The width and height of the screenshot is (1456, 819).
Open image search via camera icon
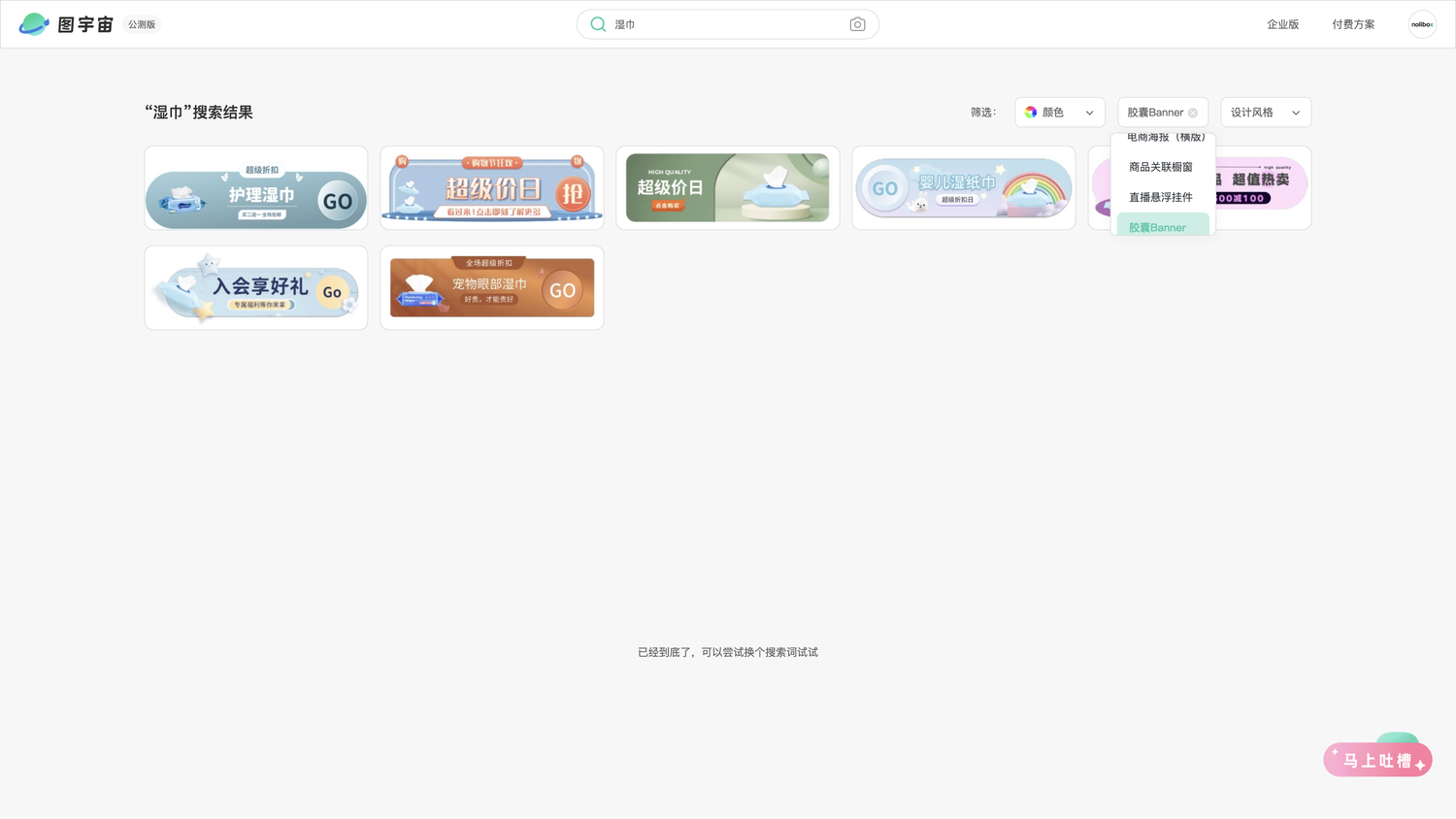(x=857, y=24)
